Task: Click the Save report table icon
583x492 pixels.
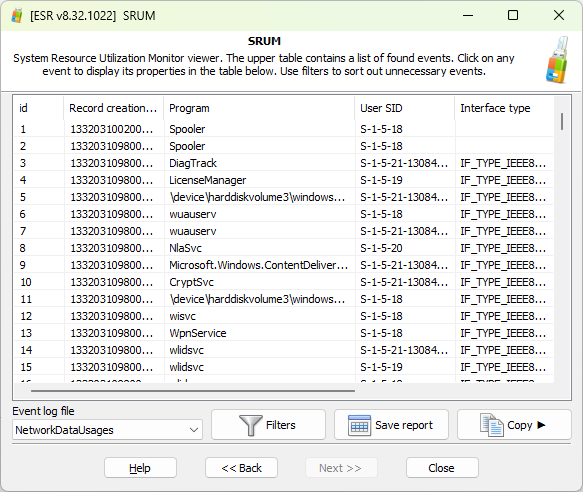Action: [359, 425]
